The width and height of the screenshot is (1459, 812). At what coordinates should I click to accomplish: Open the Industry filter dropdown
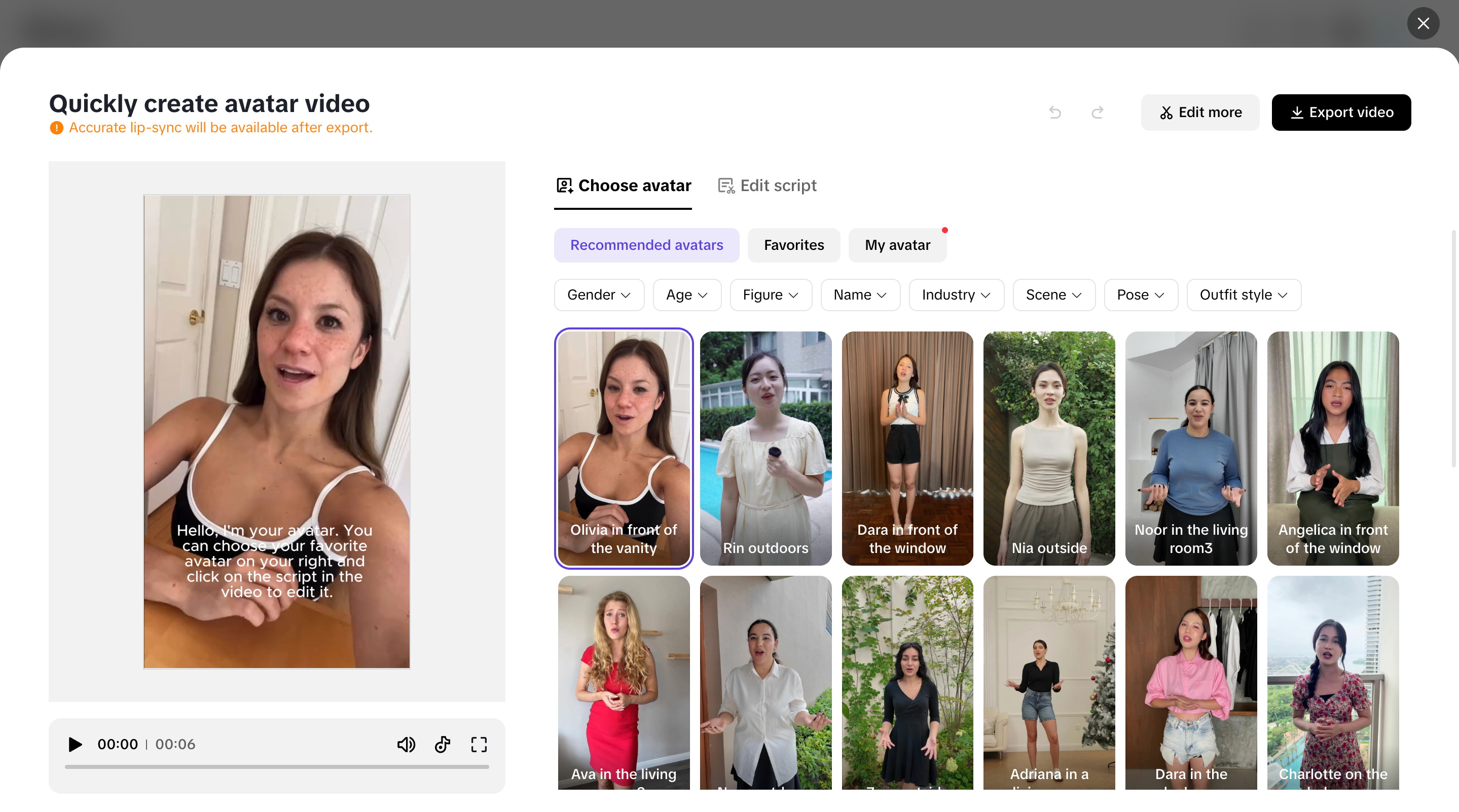tap(956, 295)
